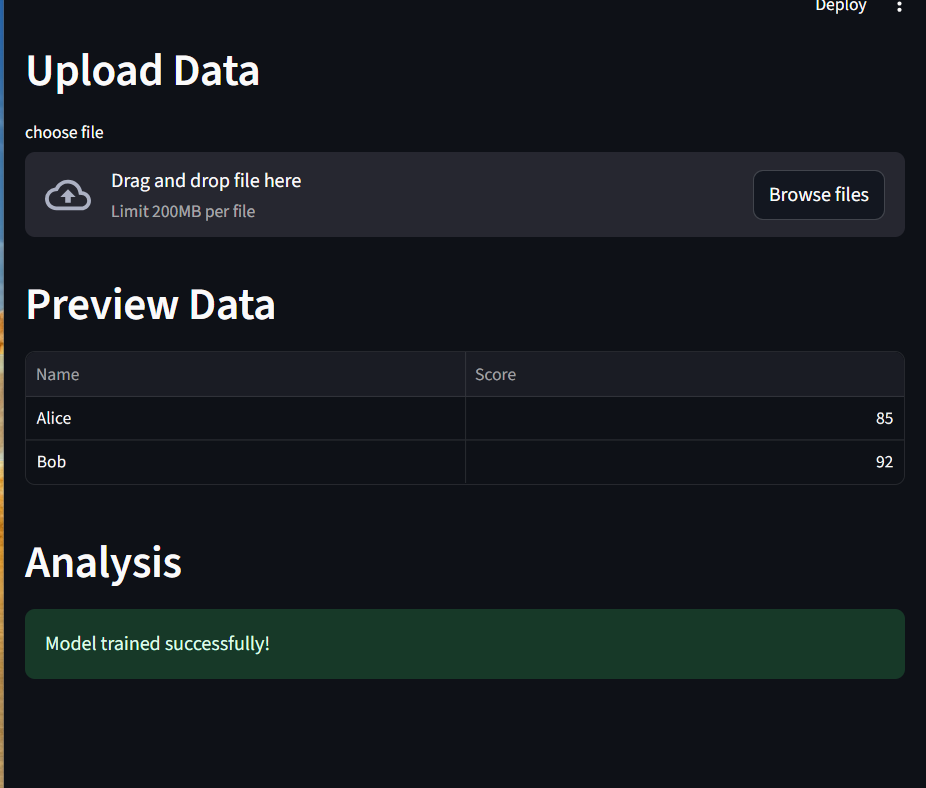
Task: Open the three-dot main menu
Action: click(x=899, y=6)
